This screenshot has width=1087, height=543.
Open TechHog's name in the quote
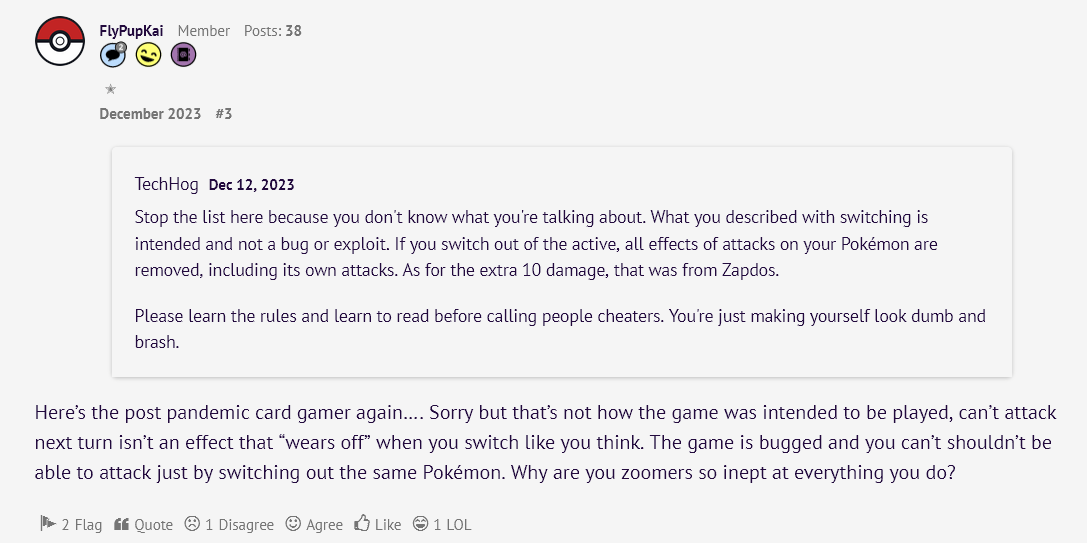(x=167, y=184)
